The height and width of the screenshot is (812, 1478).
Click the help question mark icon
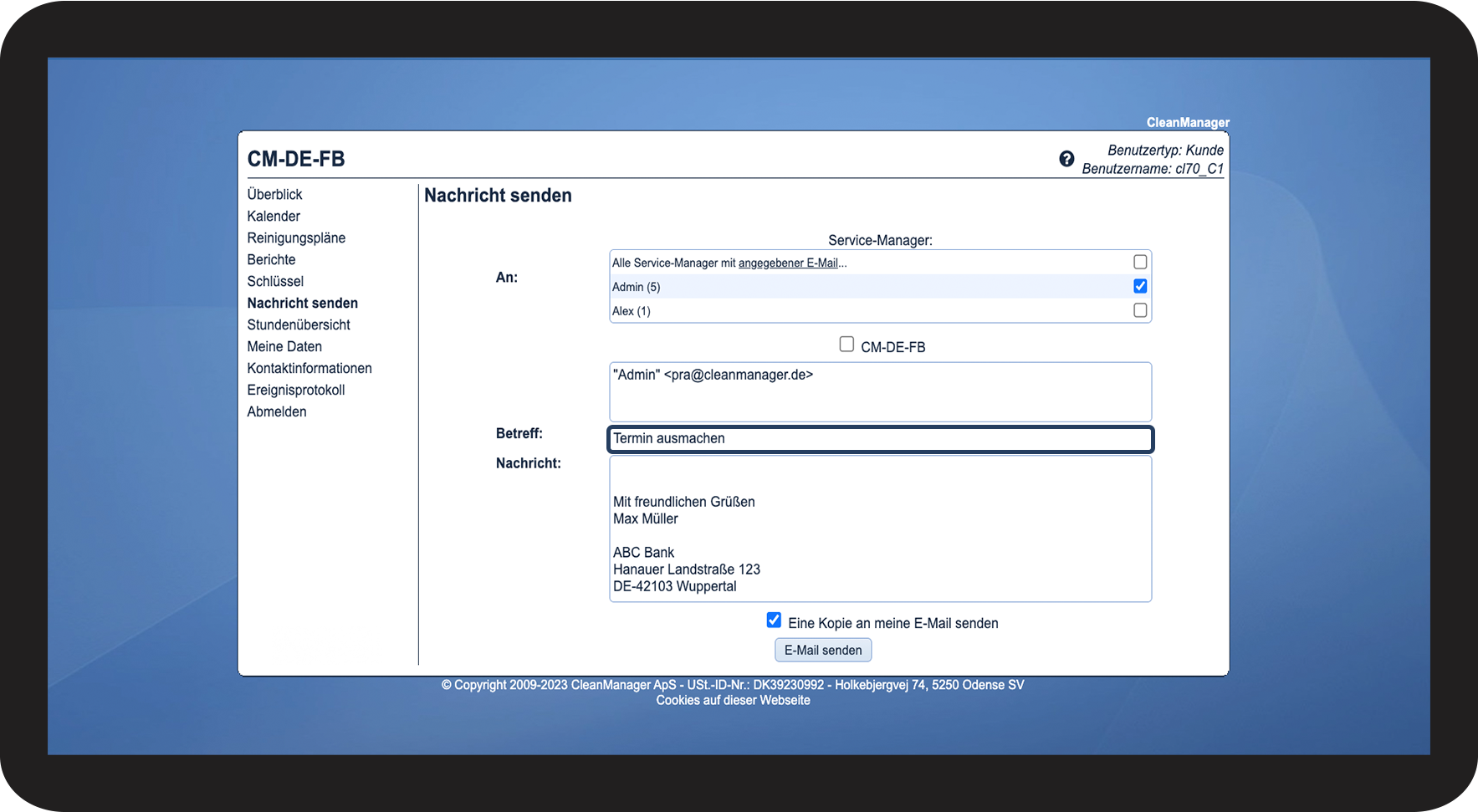coord(1066,159)
